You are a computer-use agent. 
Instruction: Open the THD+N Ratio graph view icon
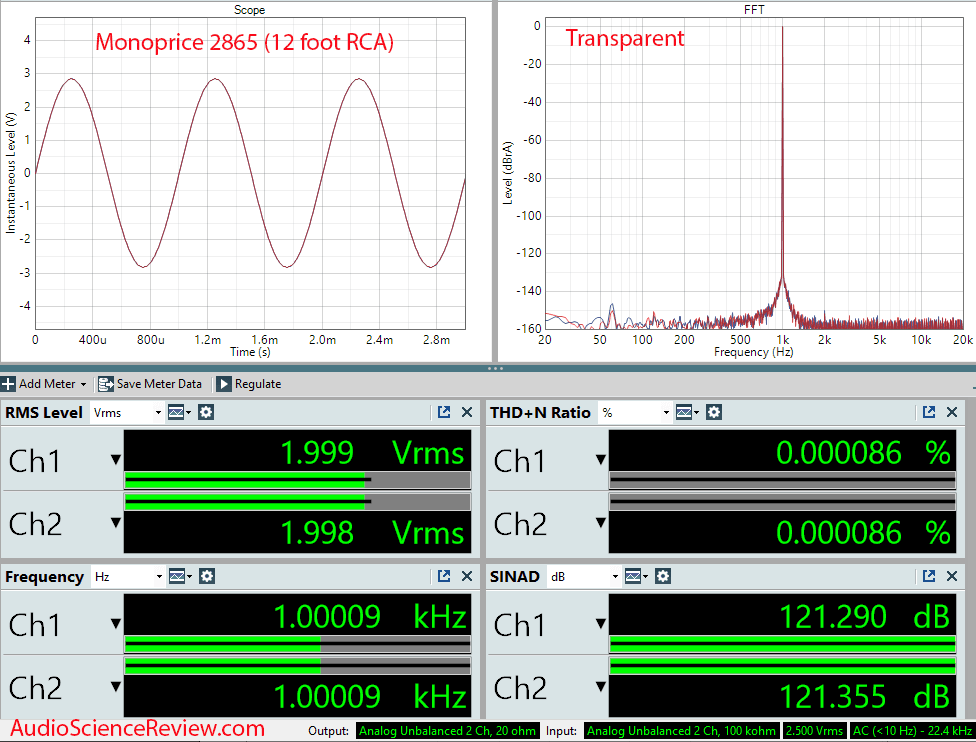pyautogui.click(x=687, y=412)
